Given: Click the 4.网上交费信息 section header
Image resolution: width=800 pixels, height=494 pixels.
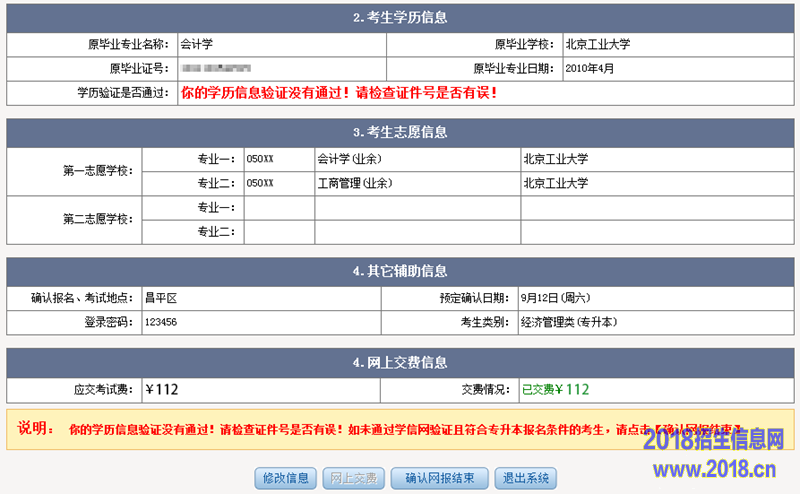Looking at the screenshot, I should [400, 363].
